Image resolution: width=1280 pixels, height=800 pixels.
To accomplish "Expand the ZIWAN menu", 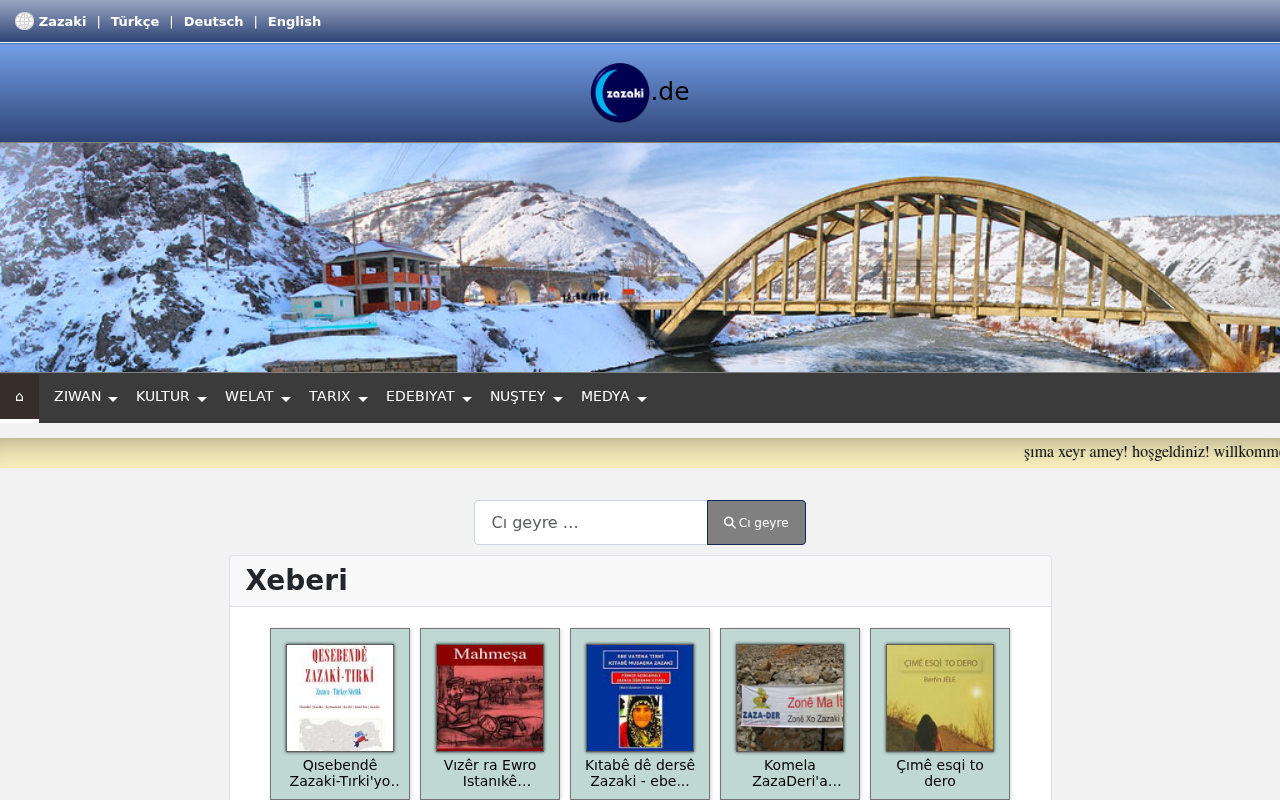I will (x=86, y=397).
